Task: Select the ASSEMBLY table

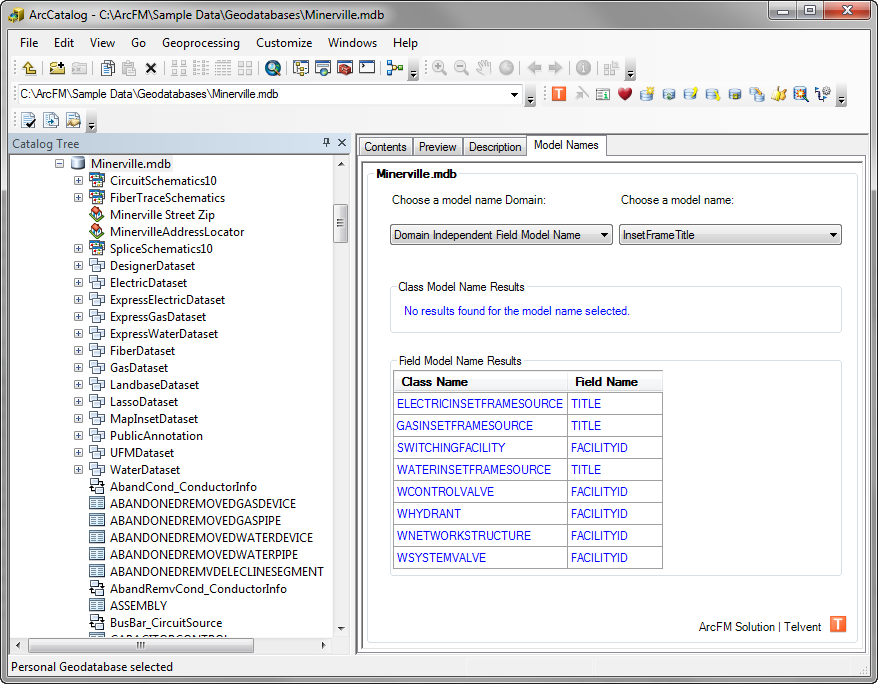Action: click(x=138, y=606)
